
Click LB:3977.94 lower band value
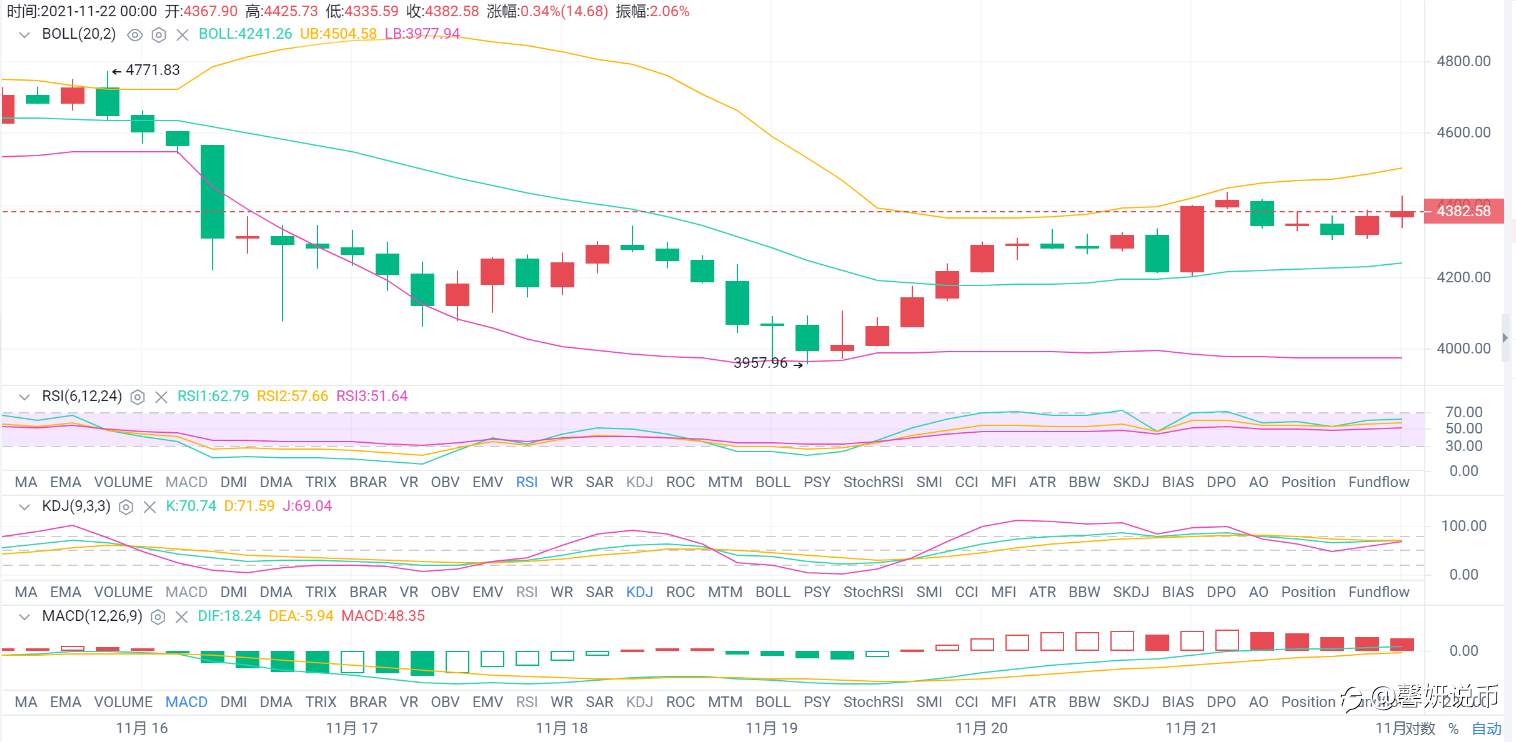tap(423, 33)
